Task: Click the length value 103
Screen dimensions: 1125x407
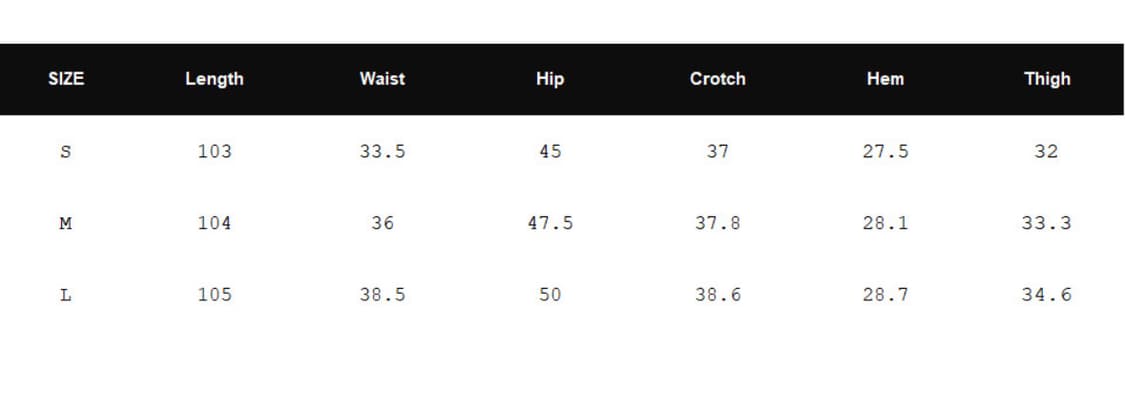Action: click(x=215, y=151)
